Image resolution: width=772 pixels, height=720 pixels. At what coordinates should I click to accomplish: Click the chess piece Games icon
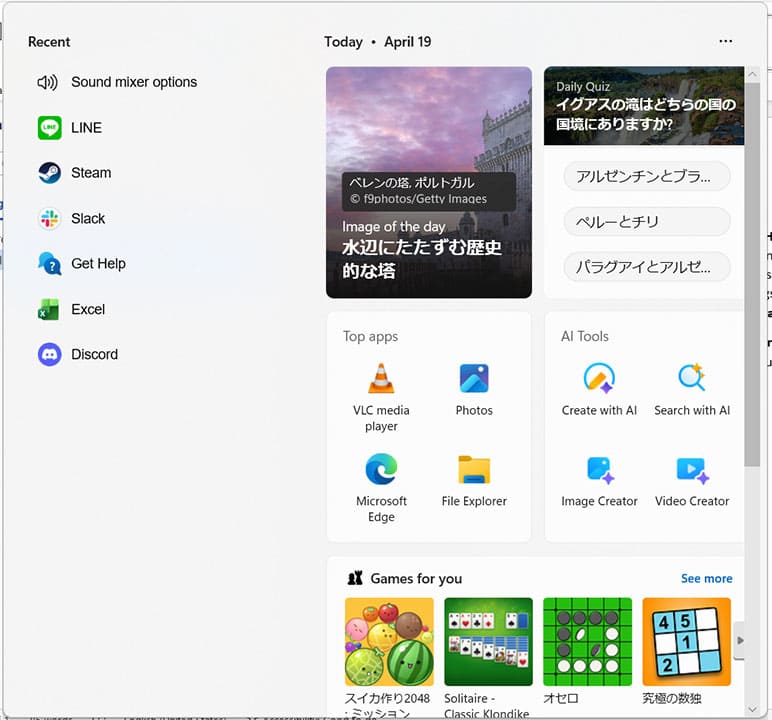click(355, 578)
